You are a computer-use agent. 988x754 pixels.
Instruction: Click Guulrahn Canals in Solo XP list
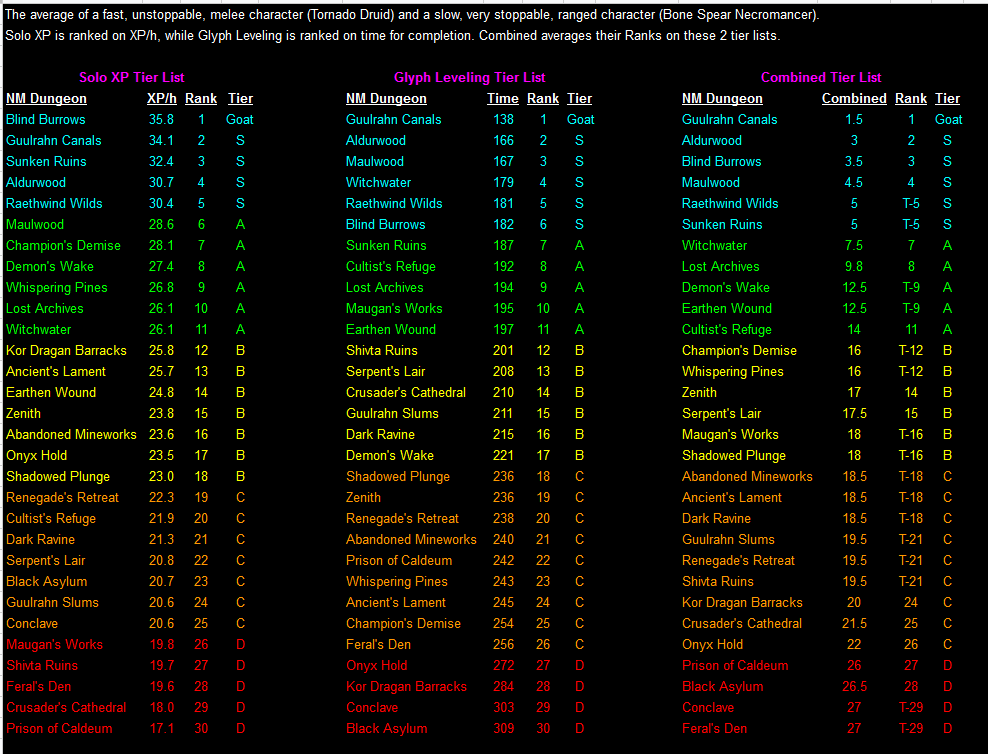tap(54, 140)
